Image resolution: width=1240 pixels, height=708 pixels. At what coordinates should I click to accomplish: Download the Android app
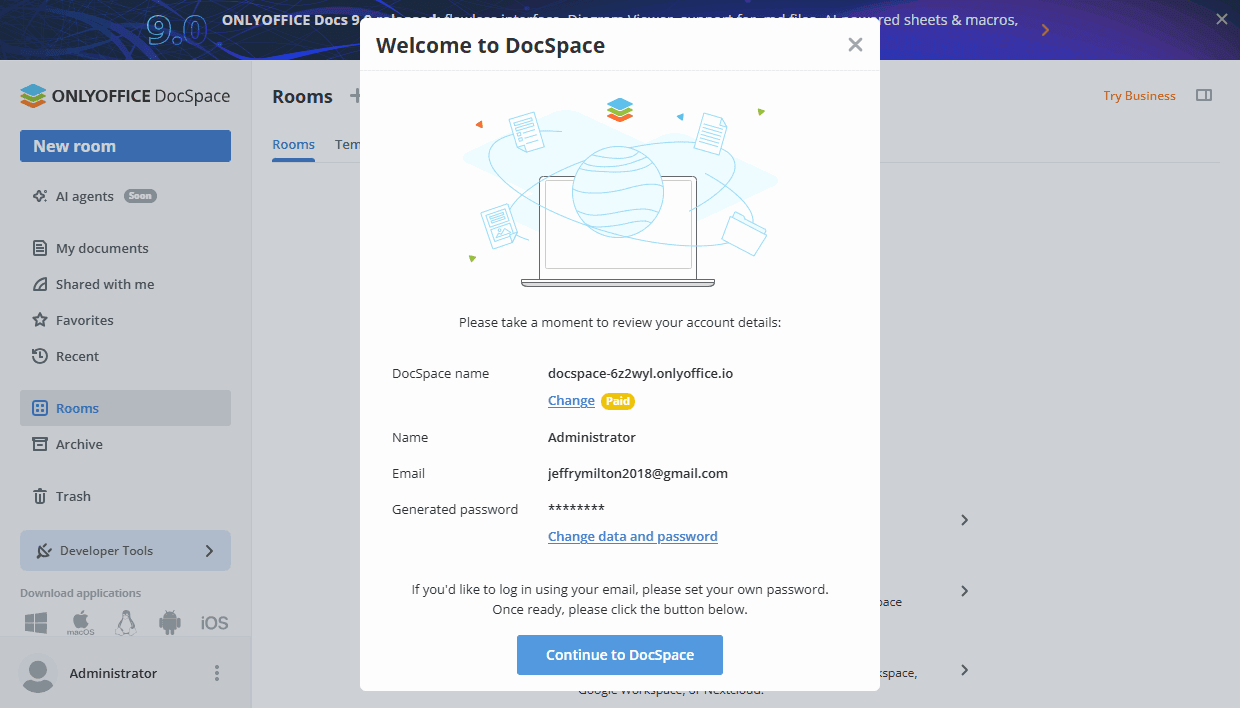pyautogui.click(x=169, y=622)
